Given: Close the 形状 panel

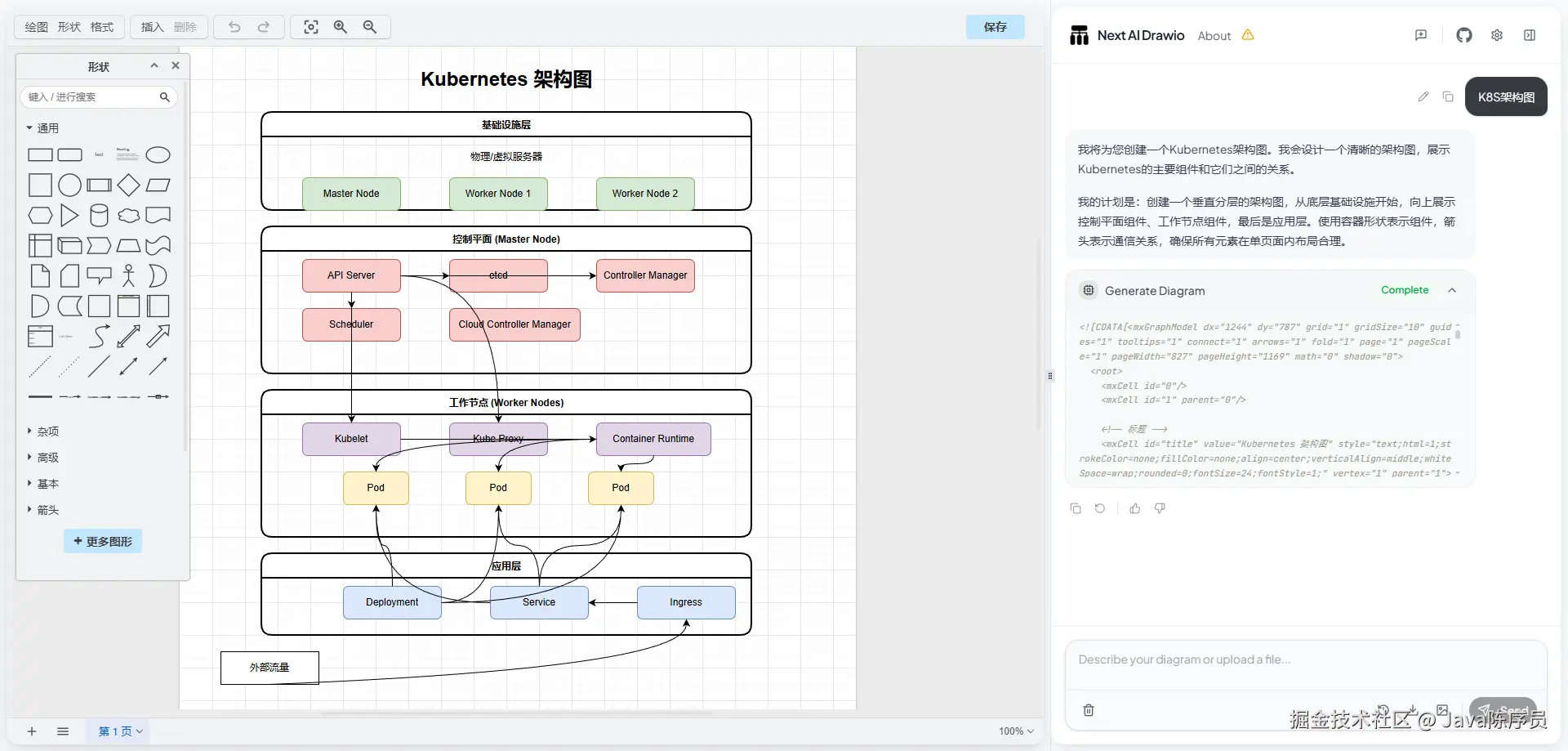Looking at the screenshot, I should (176, 65).
